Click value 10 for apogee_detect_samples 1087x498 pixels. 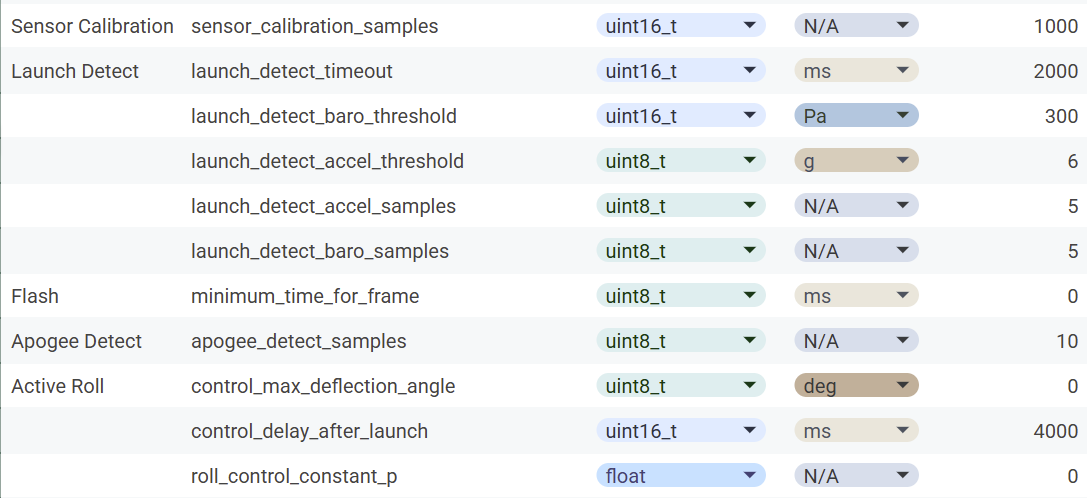1067,341
